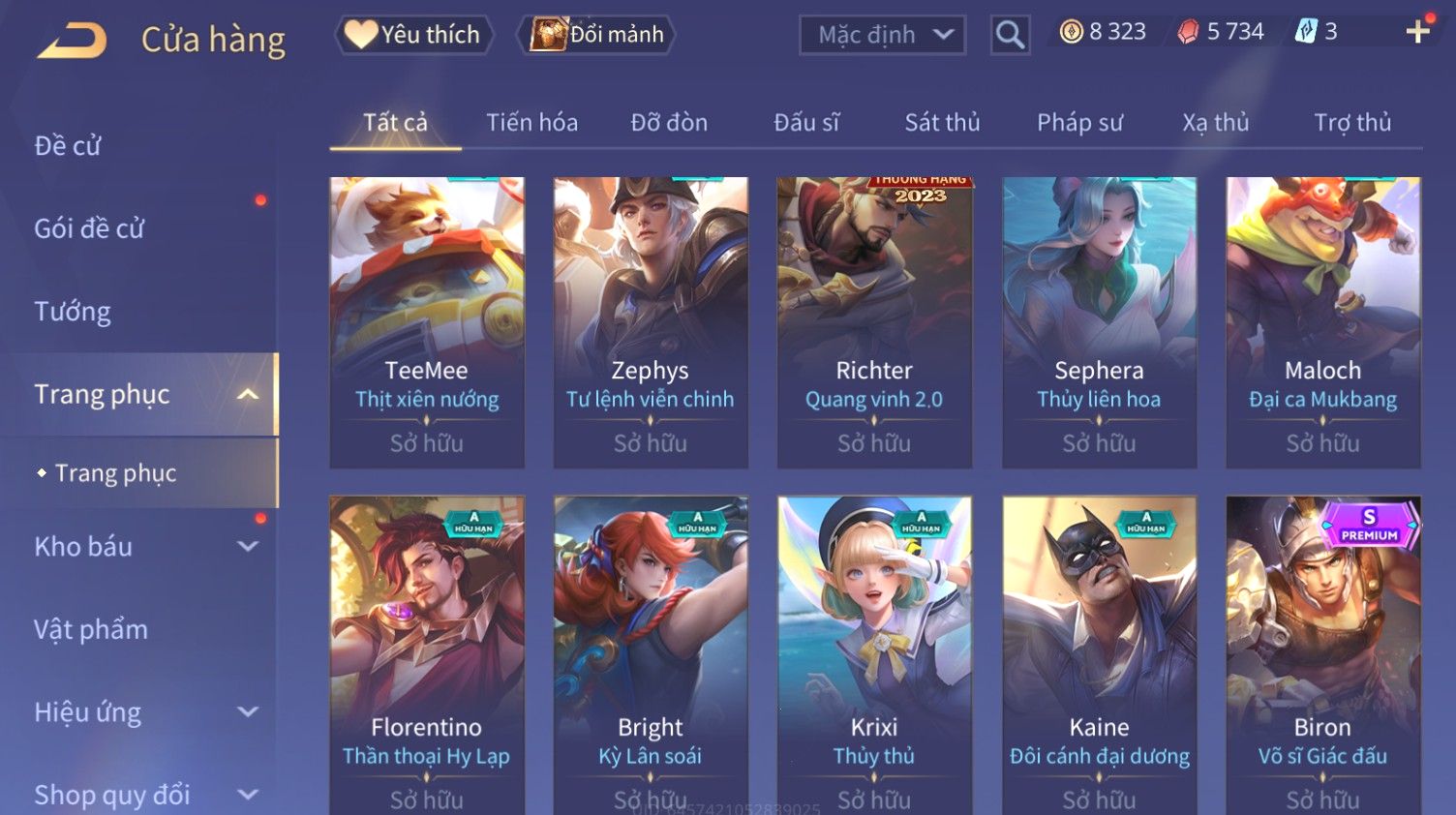Viewport: 1456px width, 815px height.
Task: Tap the red ruby currency icon
Action: click(1188, 32)
